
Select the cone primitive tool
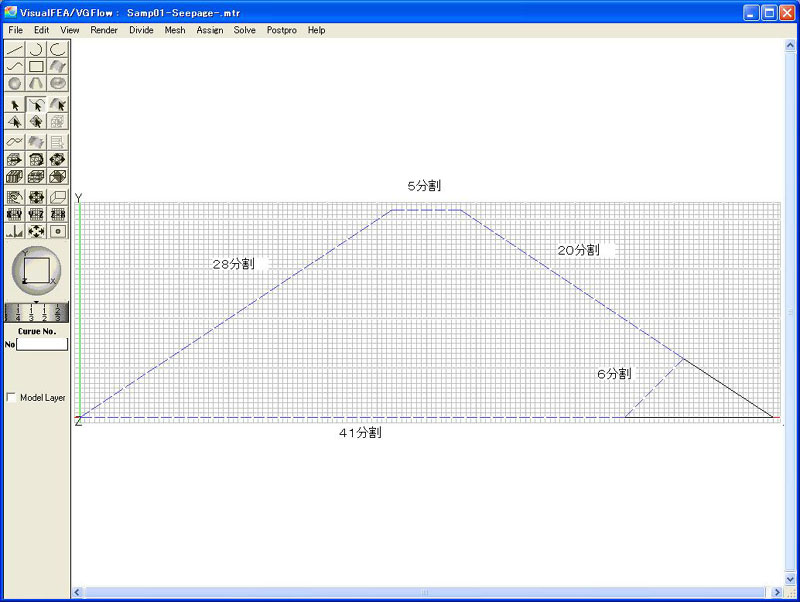click(x=36, y=83)
